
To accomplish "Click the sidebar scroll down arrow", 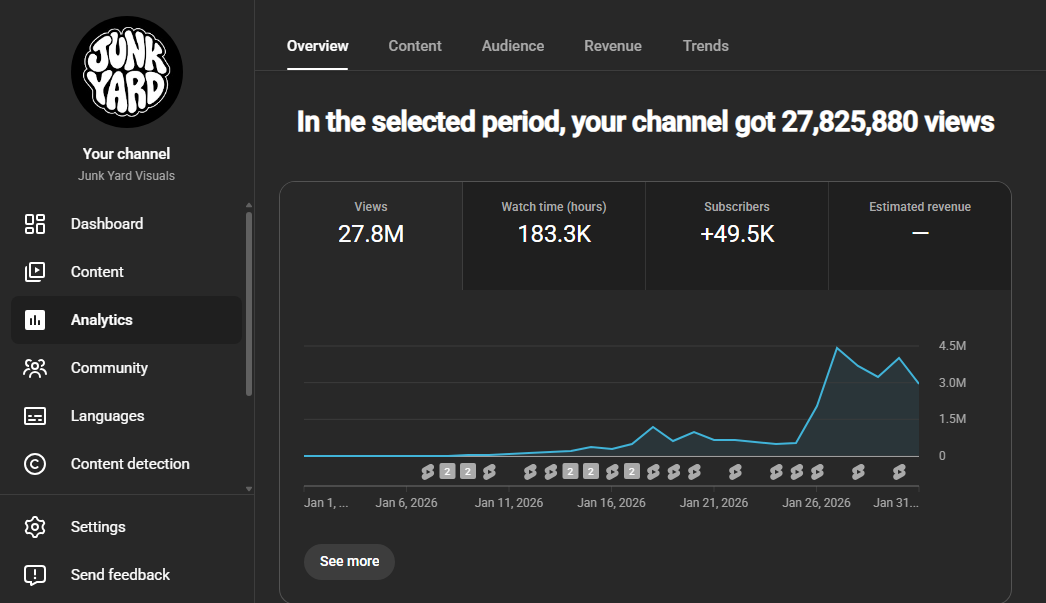I will pos(249,489).
